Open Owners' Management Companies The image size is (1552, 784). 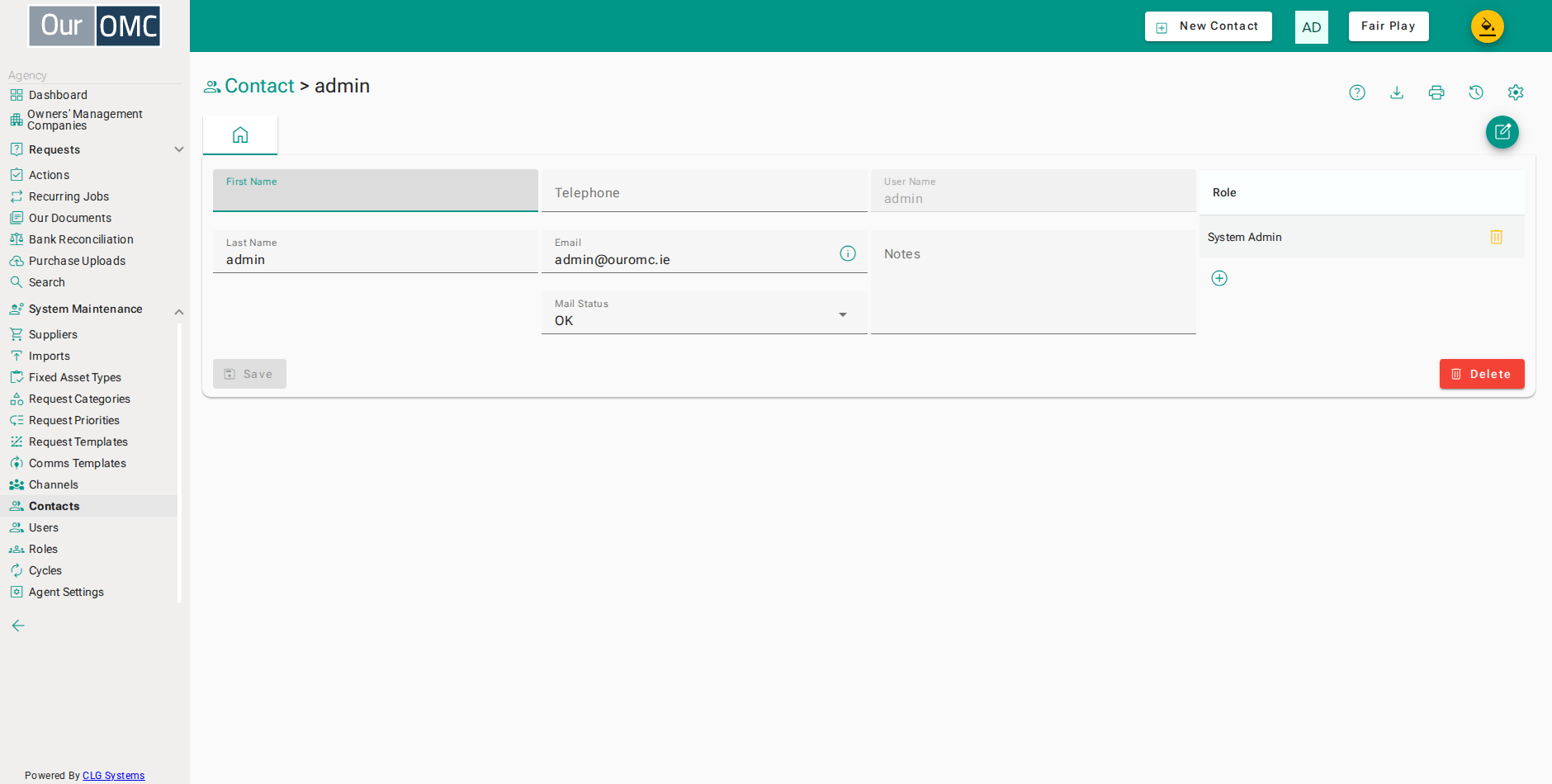84,120
